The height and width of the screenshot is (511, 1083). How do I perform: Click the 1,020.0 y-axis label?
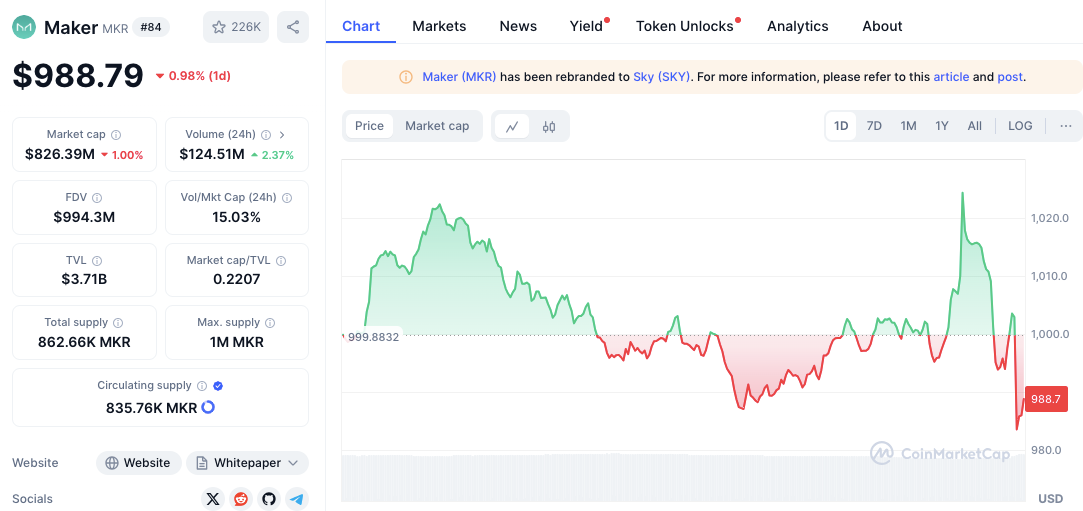click(x=1050, y=218)
